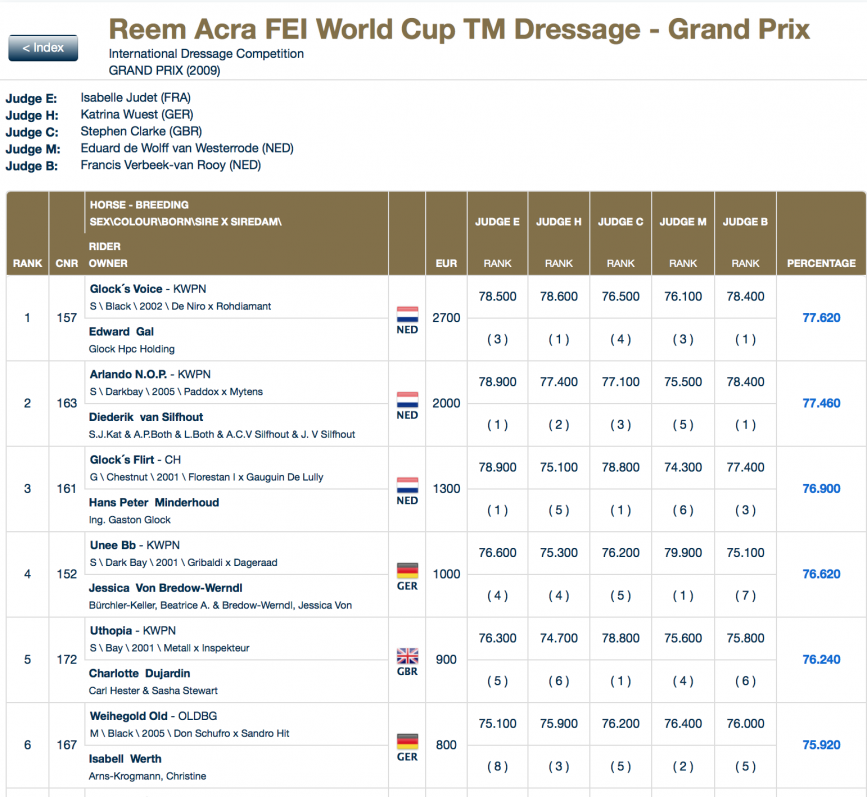The image size is (867, 797).
Task: Click the JUDGE M column header
Action: 683,222
